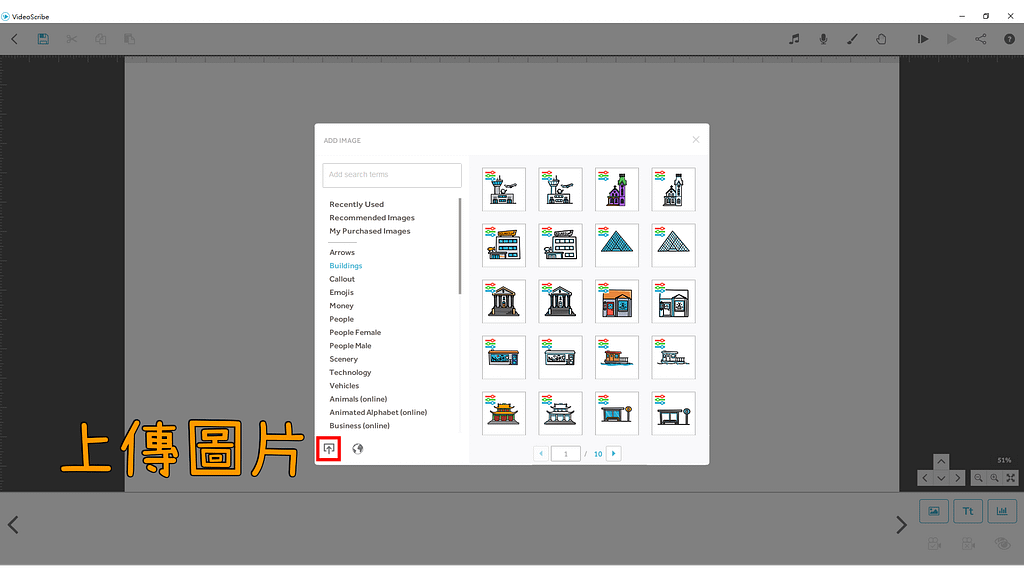This screenshot has height=576, width=1024.
Task: Select the voiceover microphone tool
Action: point(822,39)
